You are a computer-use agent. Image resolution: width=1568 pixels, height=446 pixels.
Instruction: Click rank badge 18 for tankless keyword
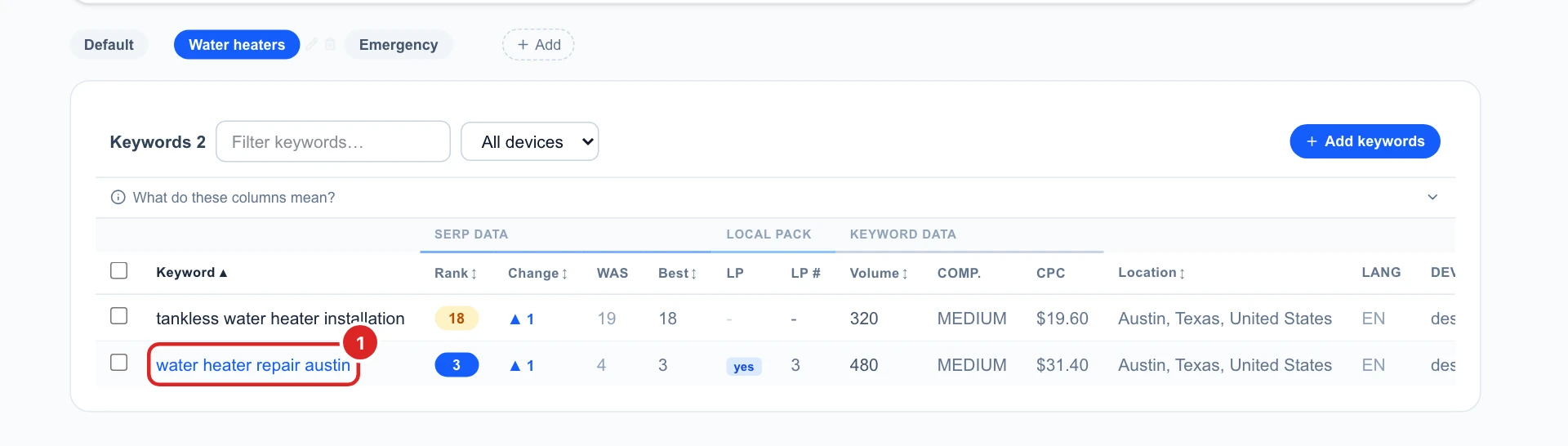(457, 318)
